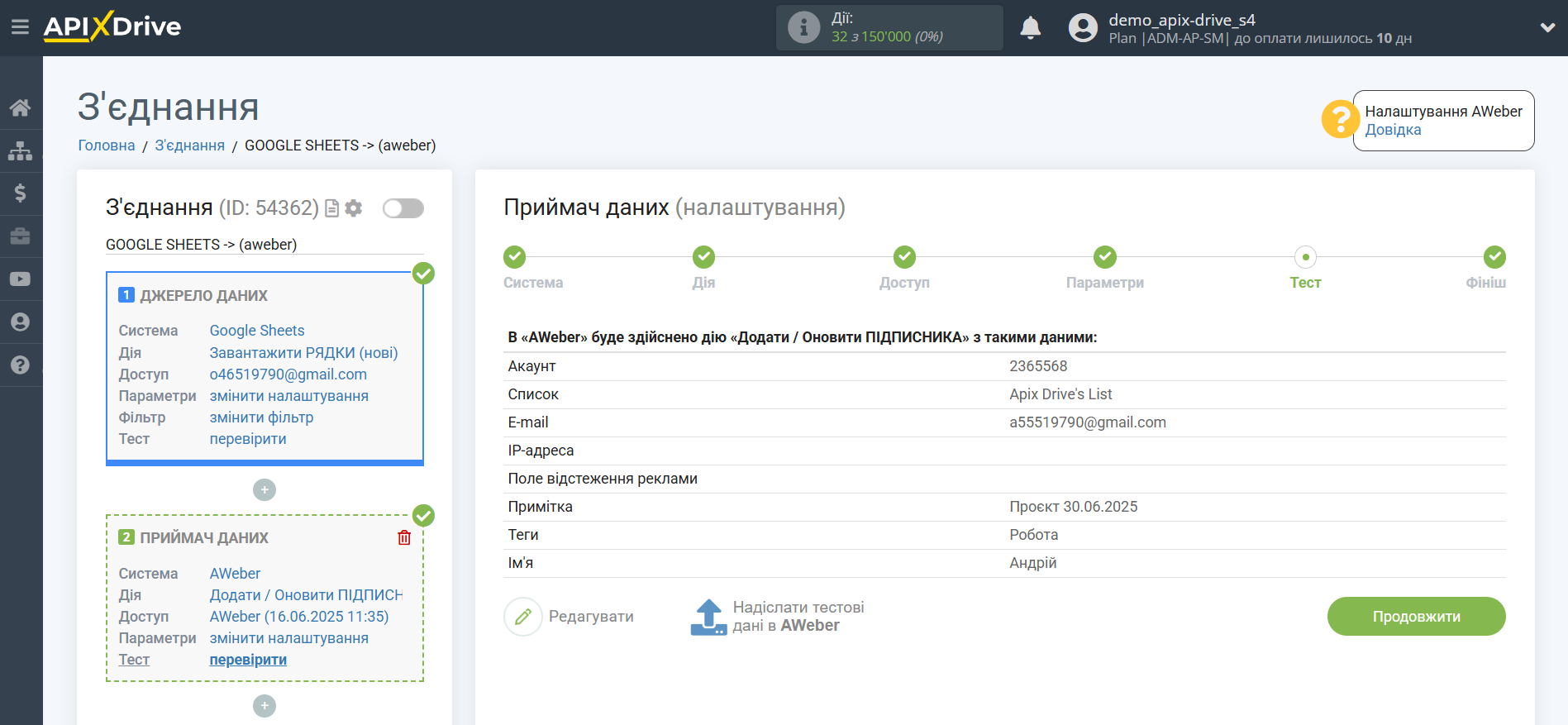The image size is (1568, 725).
Task: Click AWeber (16.06.2025 11:35) access link
Action: [298, 617]
